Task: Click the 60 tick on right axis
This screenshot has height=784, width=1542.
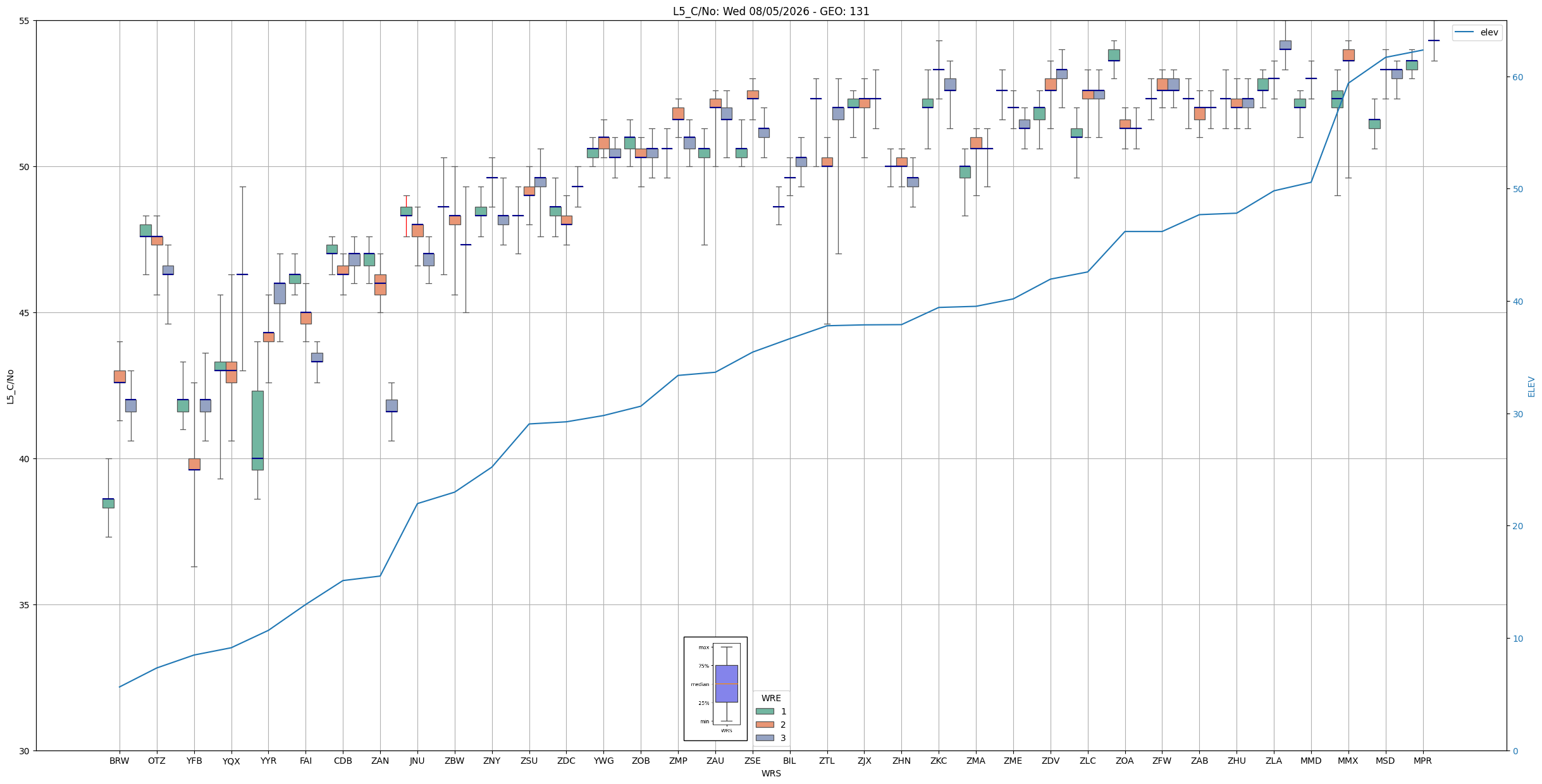Action: [x=1517, y=77]
